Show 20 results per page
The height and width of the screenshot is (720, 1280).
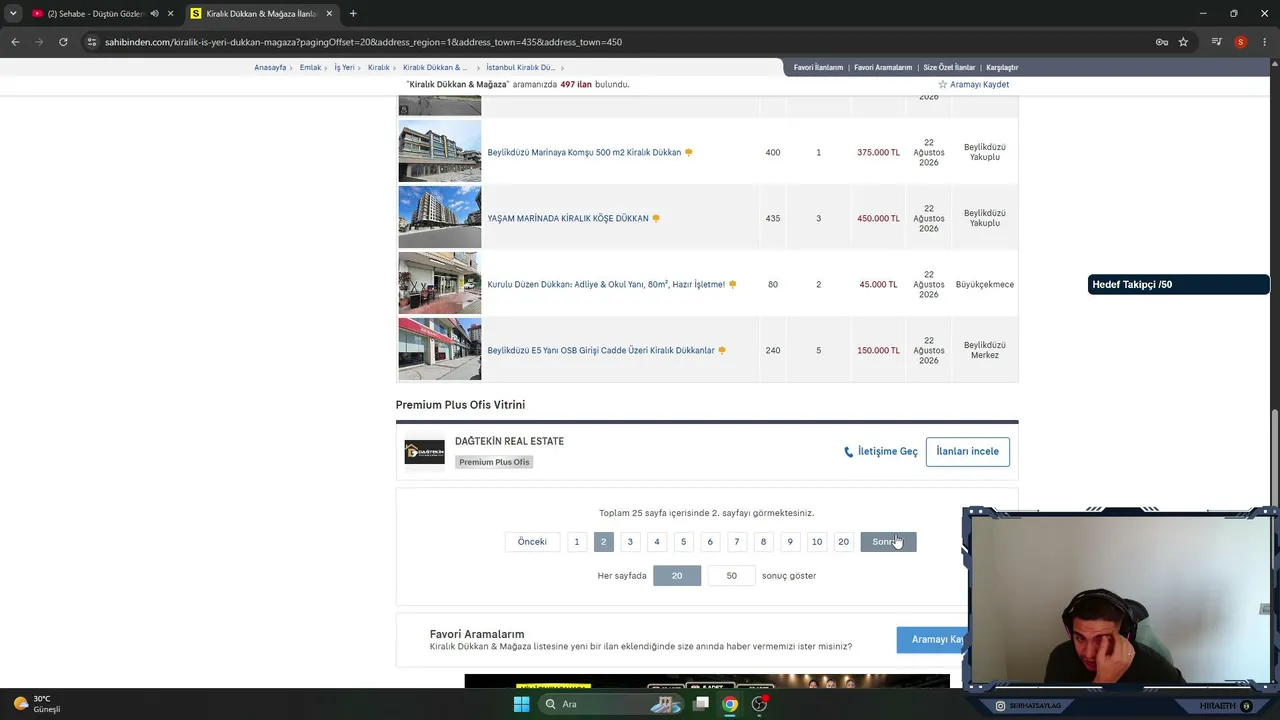pos(677,576)
